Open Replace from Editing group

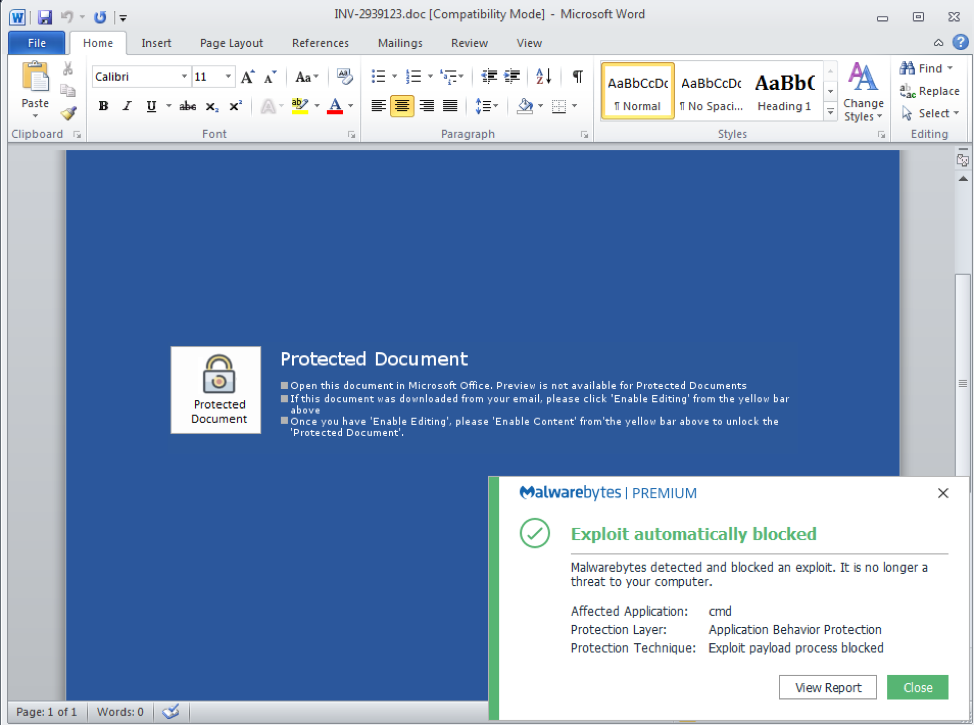click(929, 91)
